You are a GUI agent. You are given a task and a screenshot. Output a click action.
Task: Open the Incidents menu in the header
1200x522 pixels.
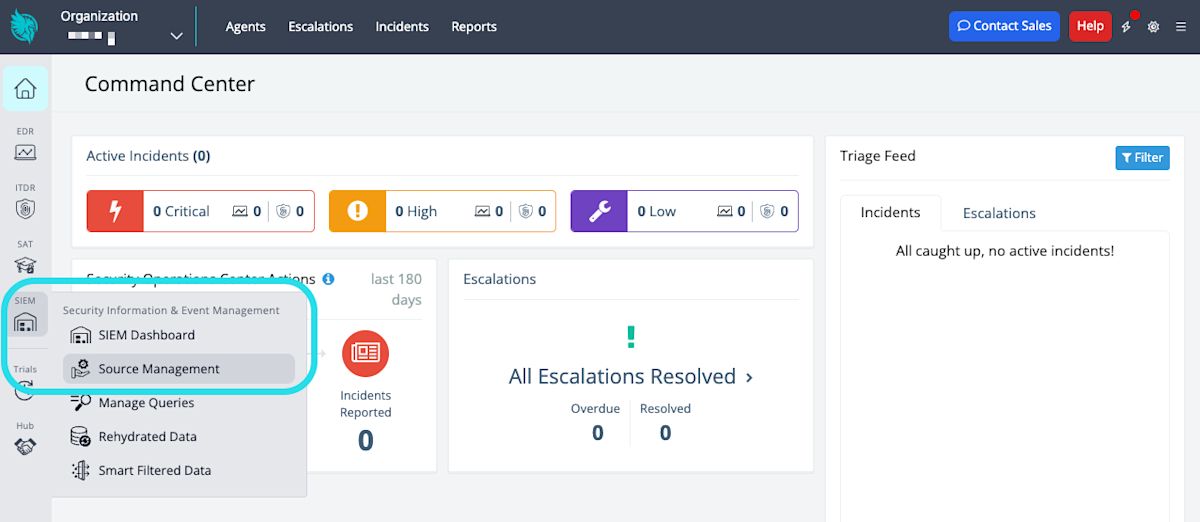402,27
